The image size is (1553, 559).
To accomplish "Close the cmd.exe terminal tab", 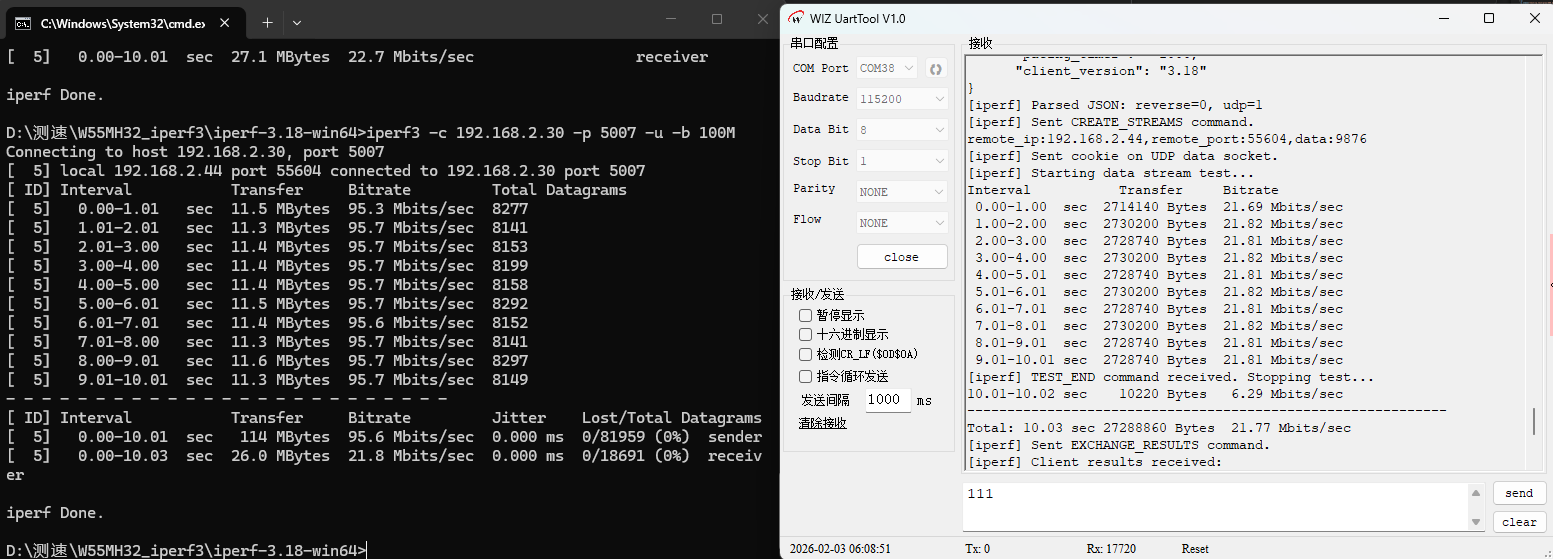I will pyautogui.click(x=227, y=22).
